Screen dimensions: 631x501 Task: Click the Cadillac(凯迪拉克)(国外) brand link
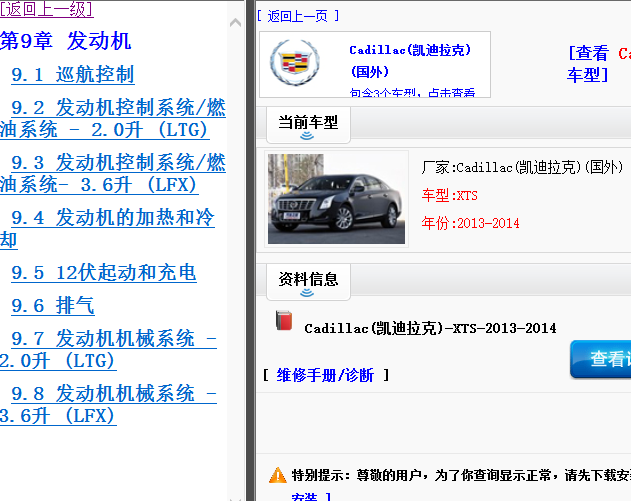pos(410,61)
